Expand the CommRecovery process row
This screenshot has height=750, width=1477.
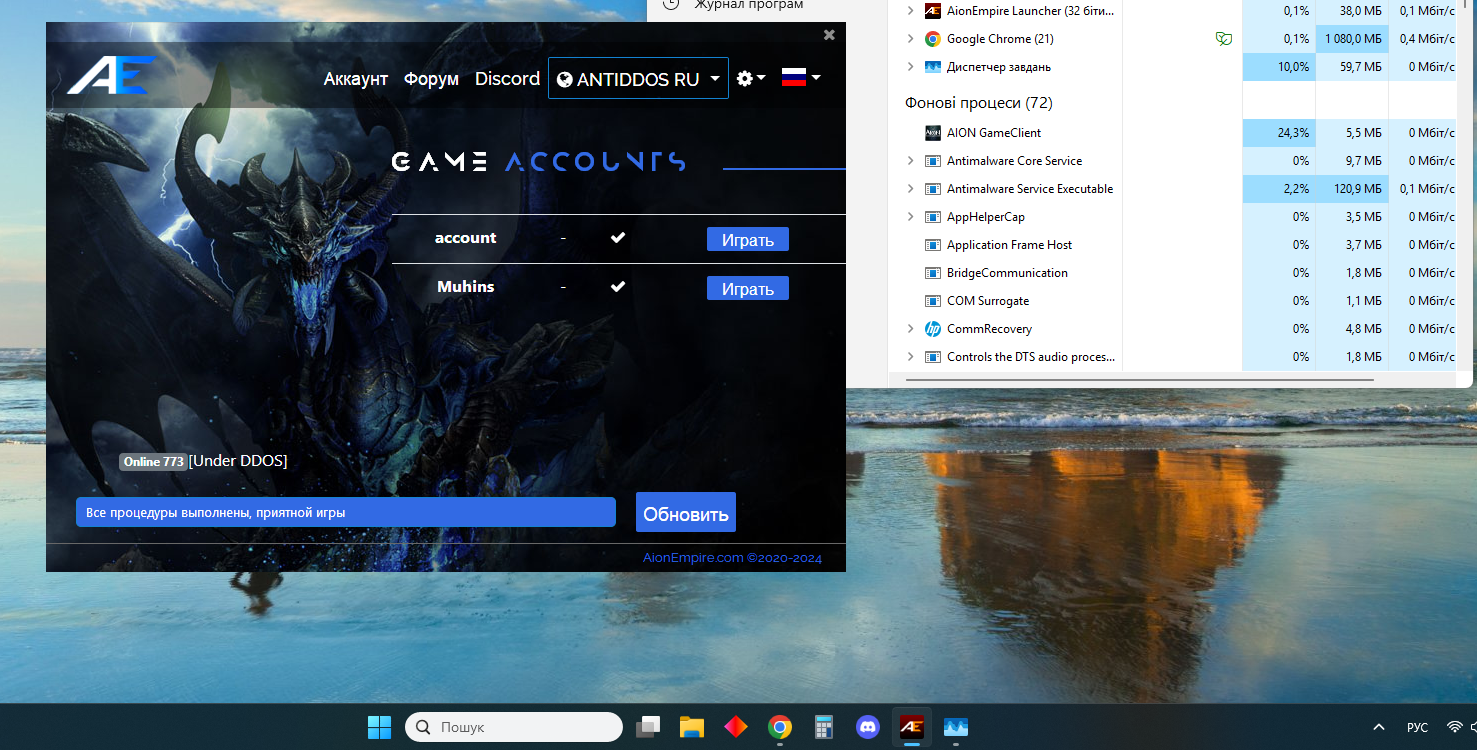tap(910, 329)
